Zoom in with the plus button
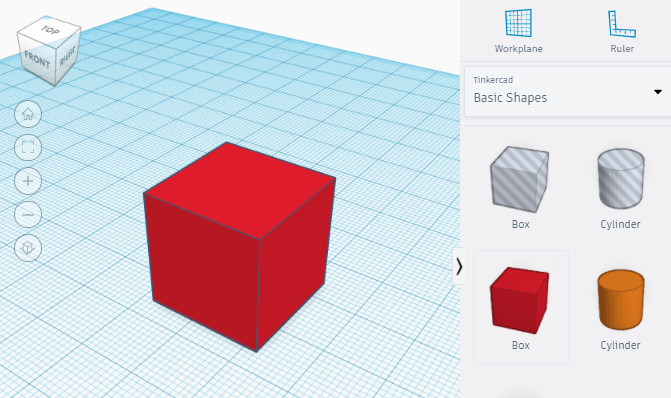 tap(28, 181)
